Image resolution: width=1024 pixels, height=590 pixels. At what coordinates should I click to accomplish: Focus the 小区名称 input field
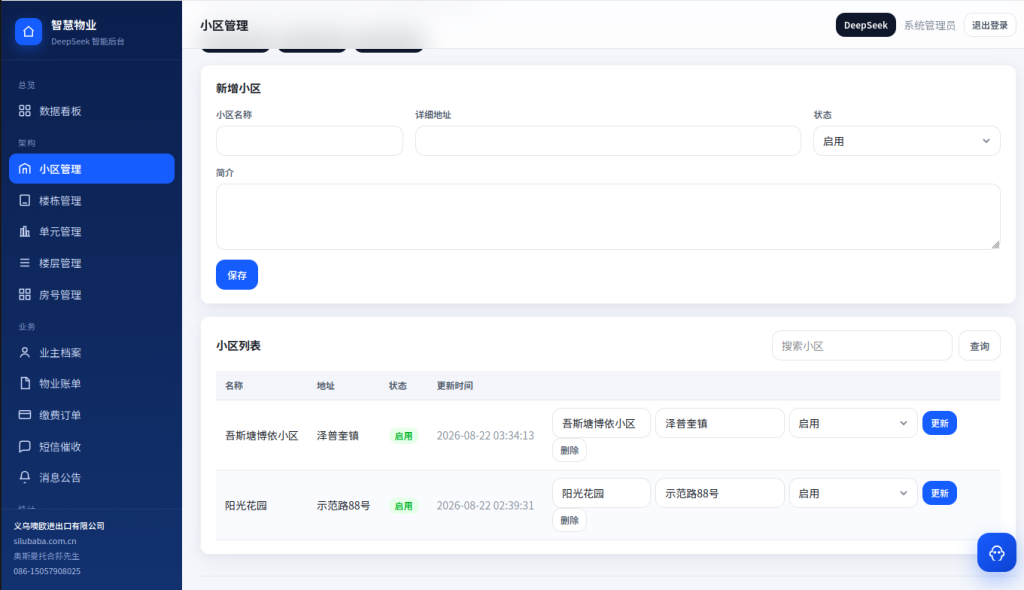(x=310, y=141)
